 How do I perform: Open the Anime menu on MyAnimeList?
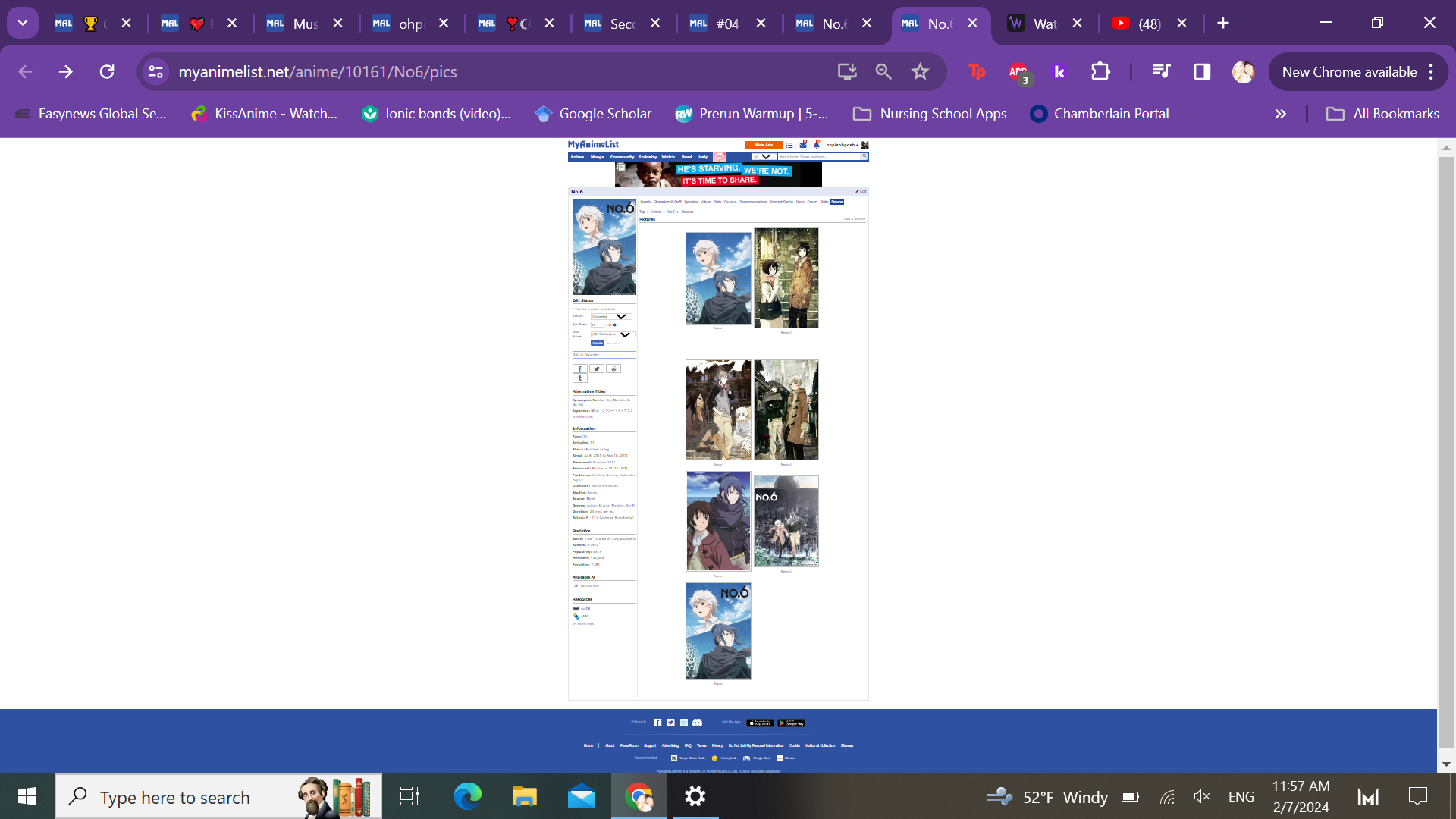(x=577, y=157)
